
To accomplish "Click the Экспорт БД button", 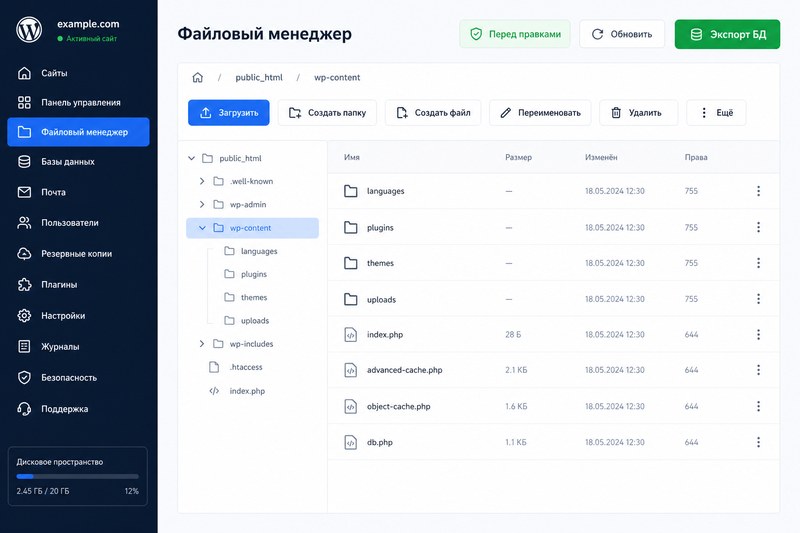I will [x=727, y=34].
